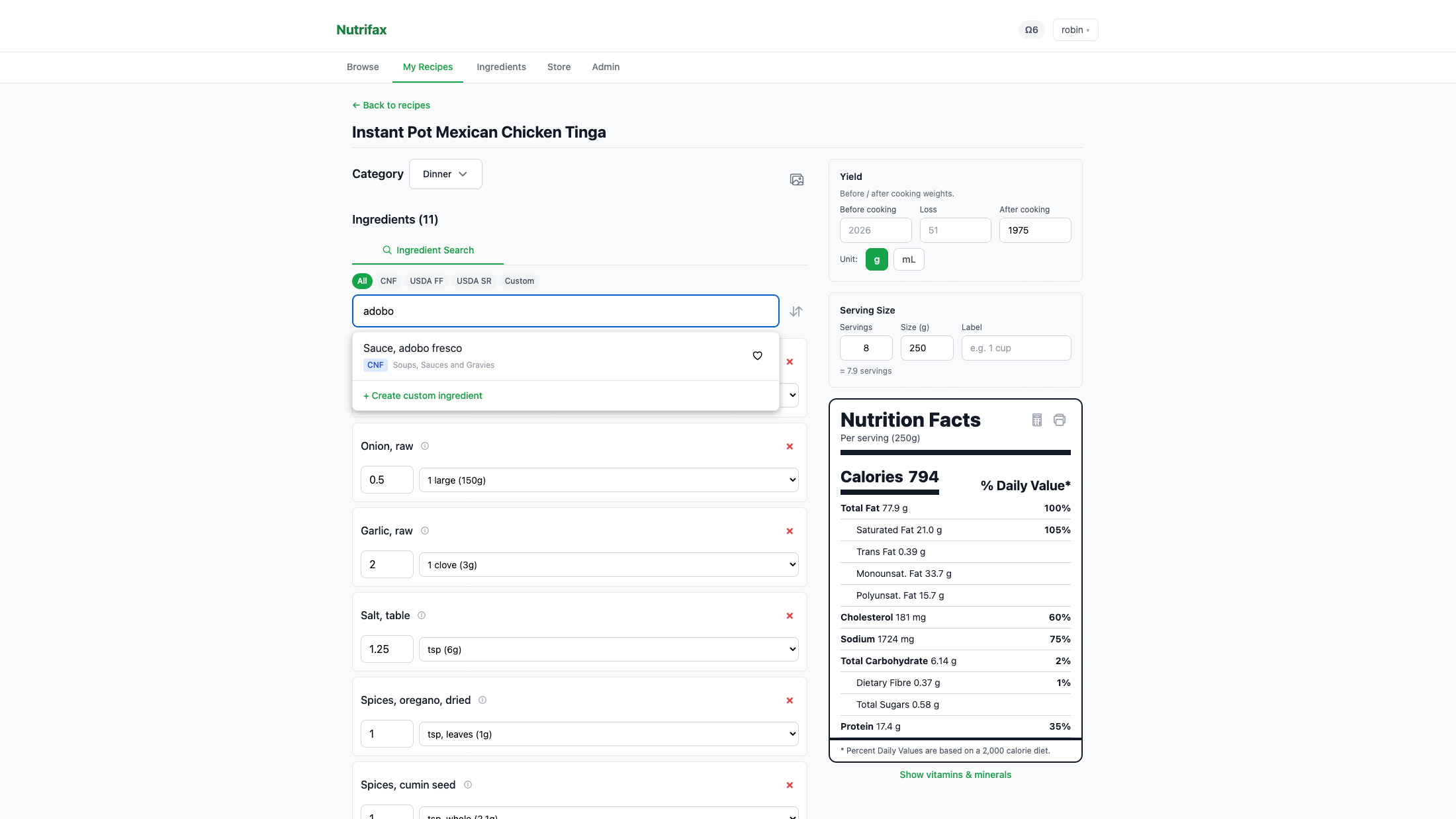
Task: Reorder ingredients using the sort arrows icon
Action: point(796,311)
